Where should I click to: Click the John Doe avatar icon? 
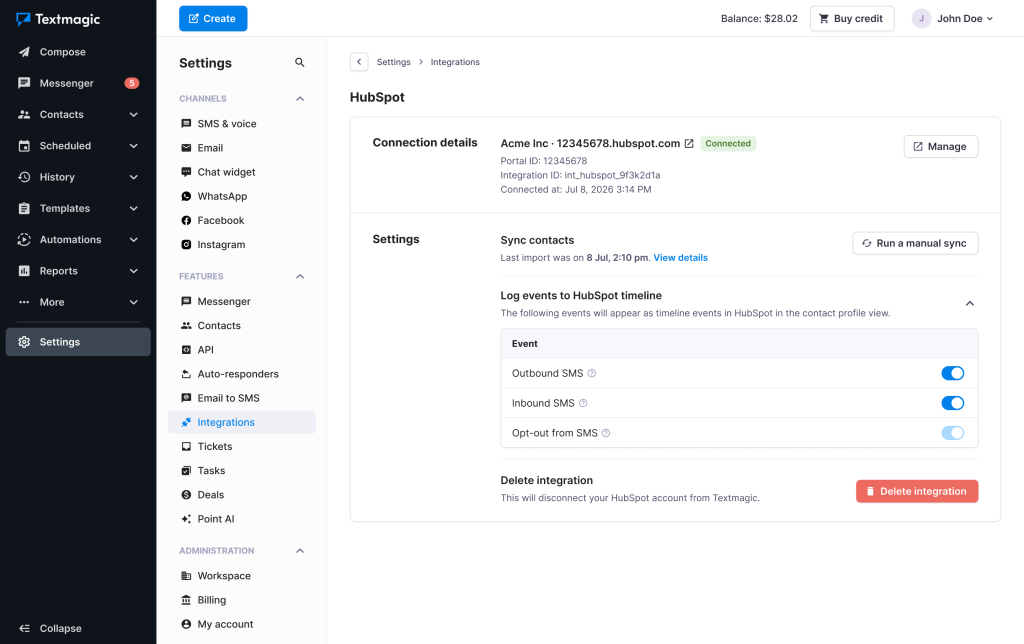tap(921, 18)
